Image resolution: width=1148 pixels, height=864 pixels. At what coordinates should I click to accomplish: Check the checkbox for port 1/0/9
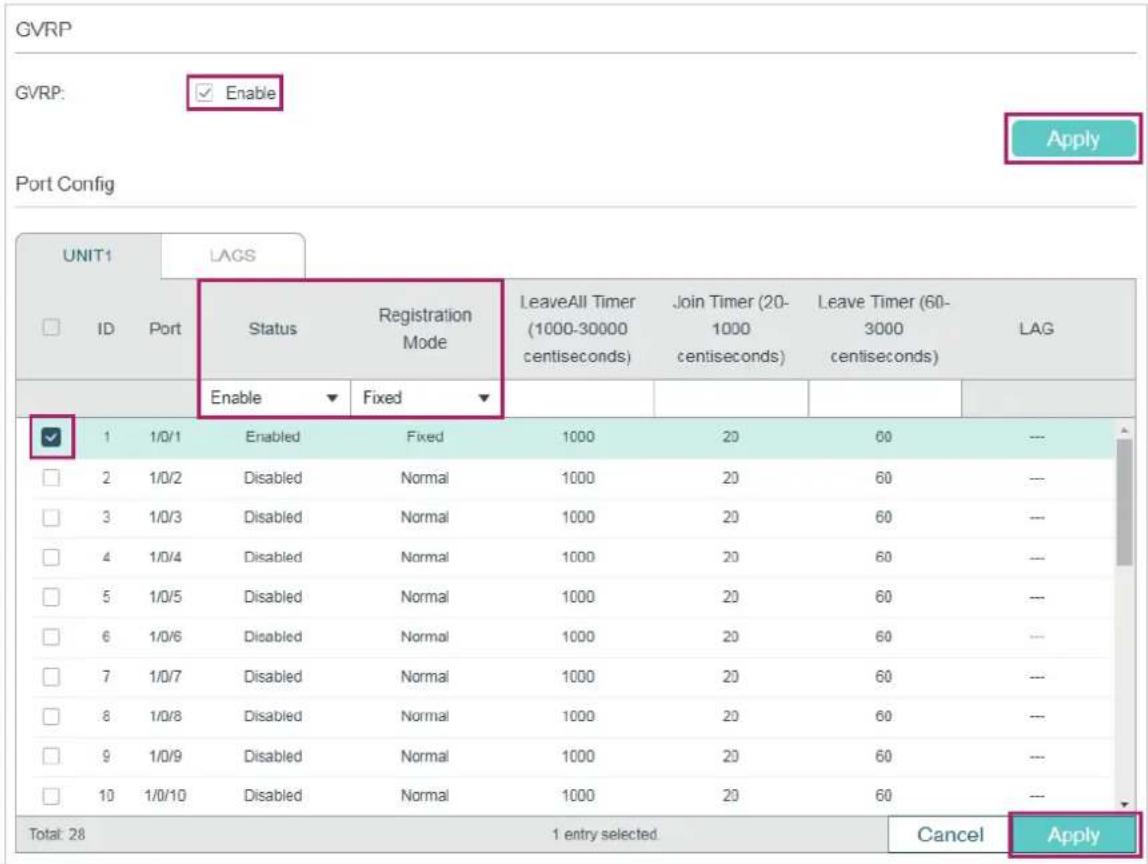51,756
